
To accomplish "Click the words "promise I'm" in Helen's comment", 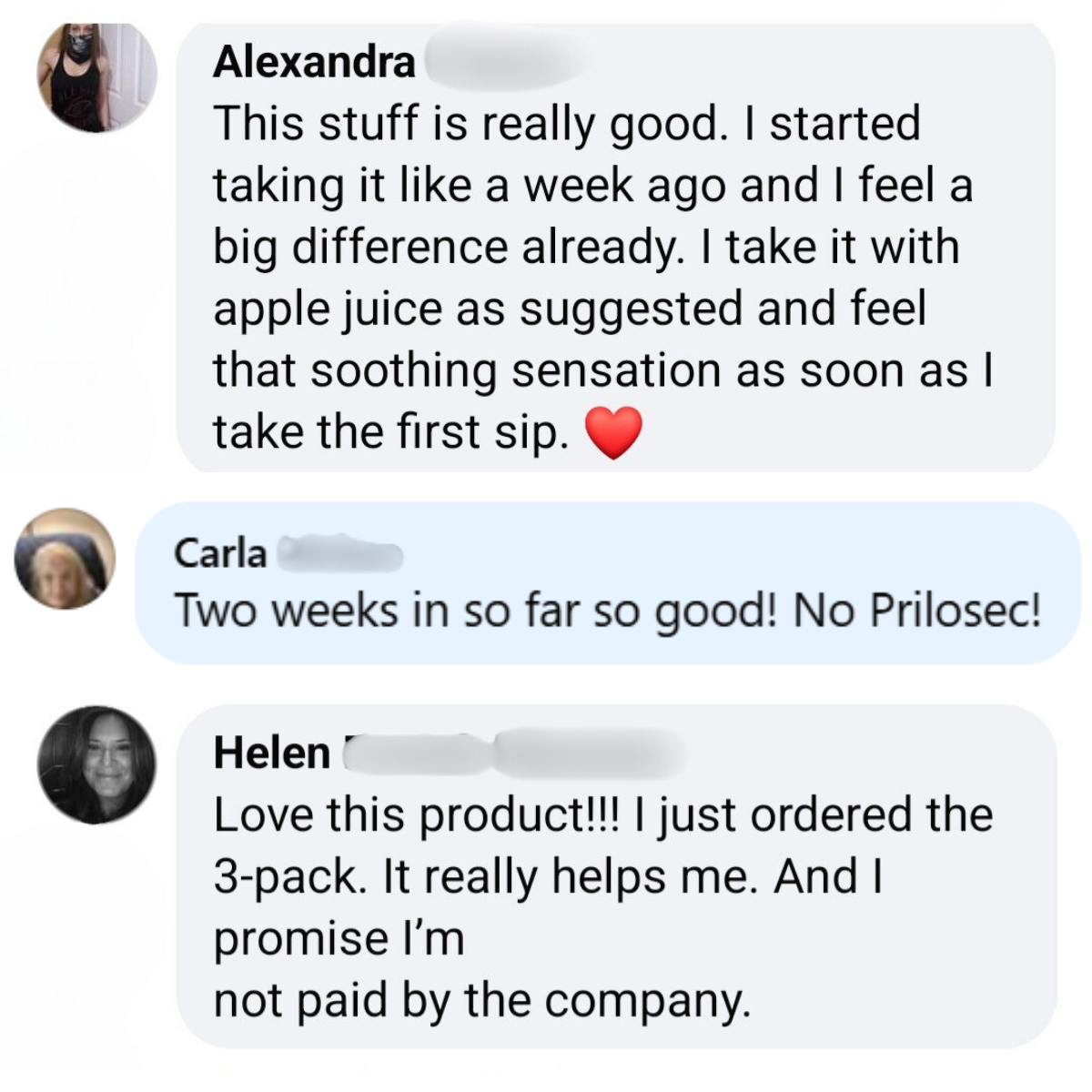I will click(339, 939).
